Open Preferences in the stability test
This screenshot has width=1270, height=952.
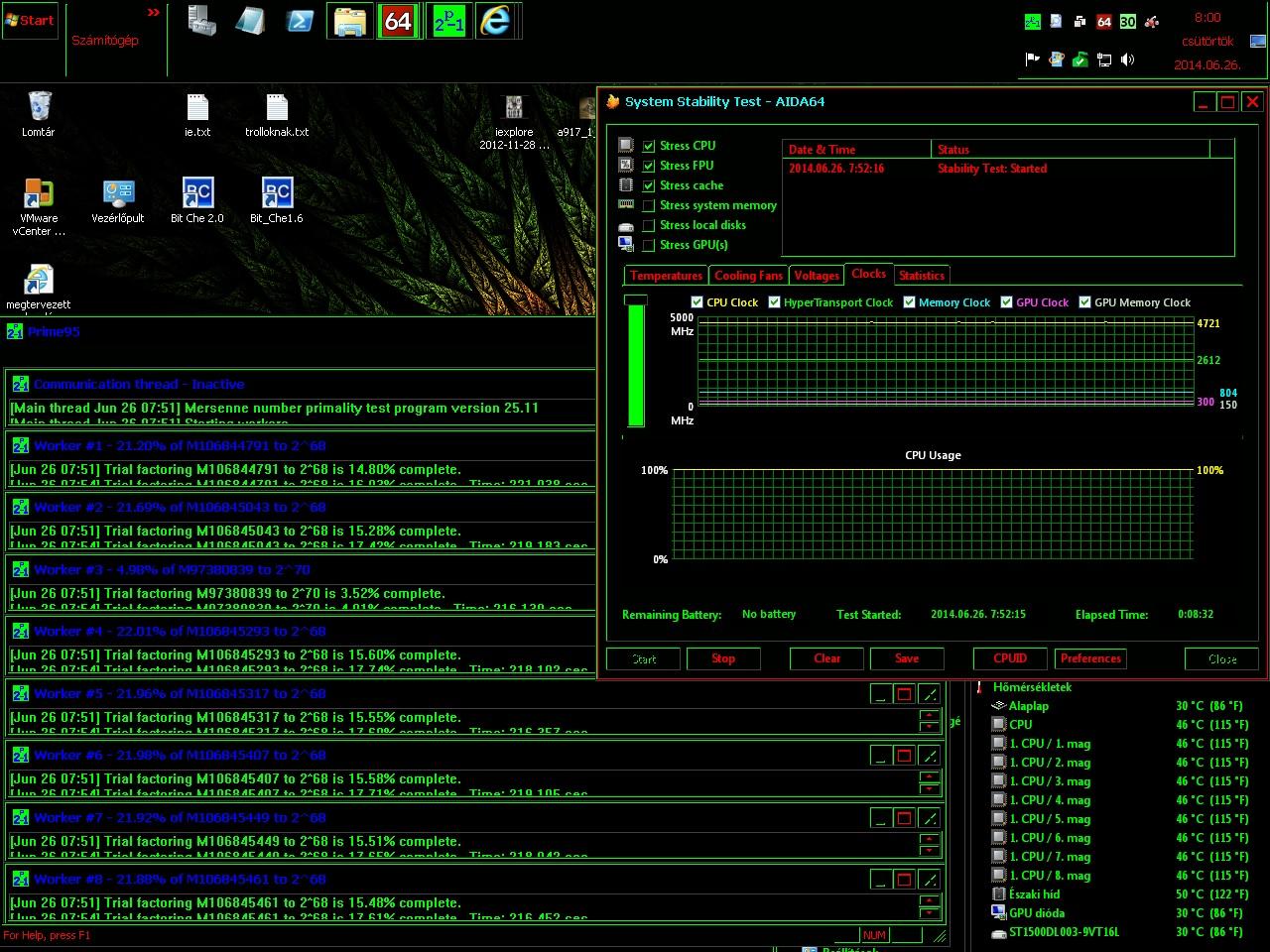pyautogui.click(x=1090, y=658)
